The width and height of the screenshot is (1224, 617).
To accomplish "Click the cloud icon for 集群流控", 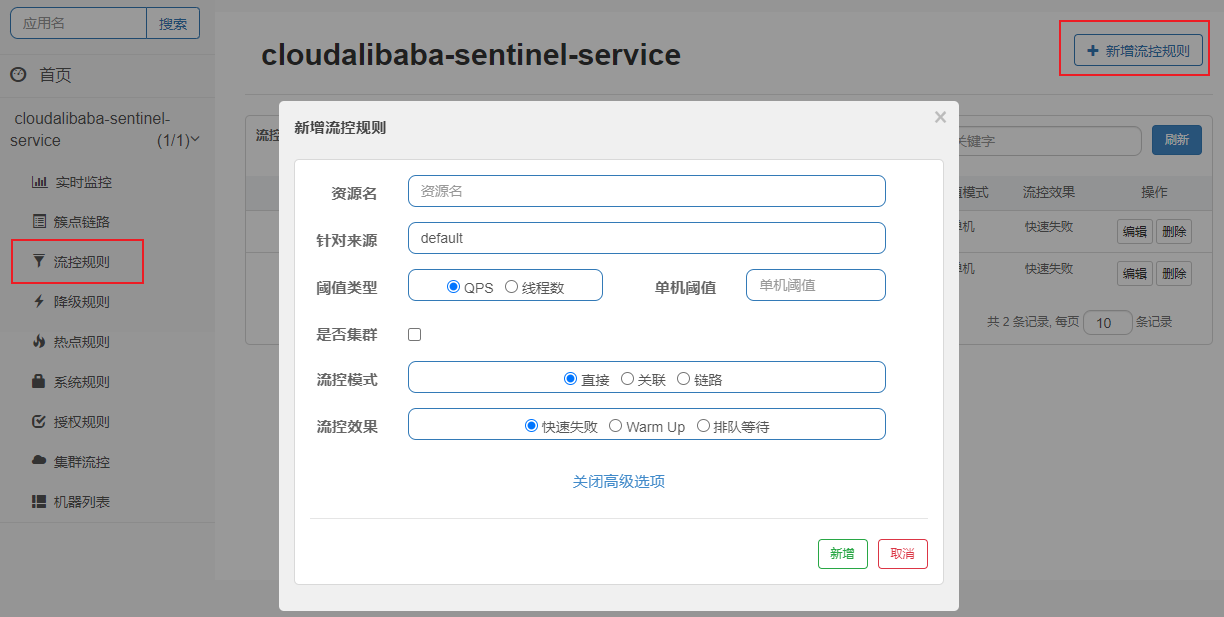I will [39, 461].
